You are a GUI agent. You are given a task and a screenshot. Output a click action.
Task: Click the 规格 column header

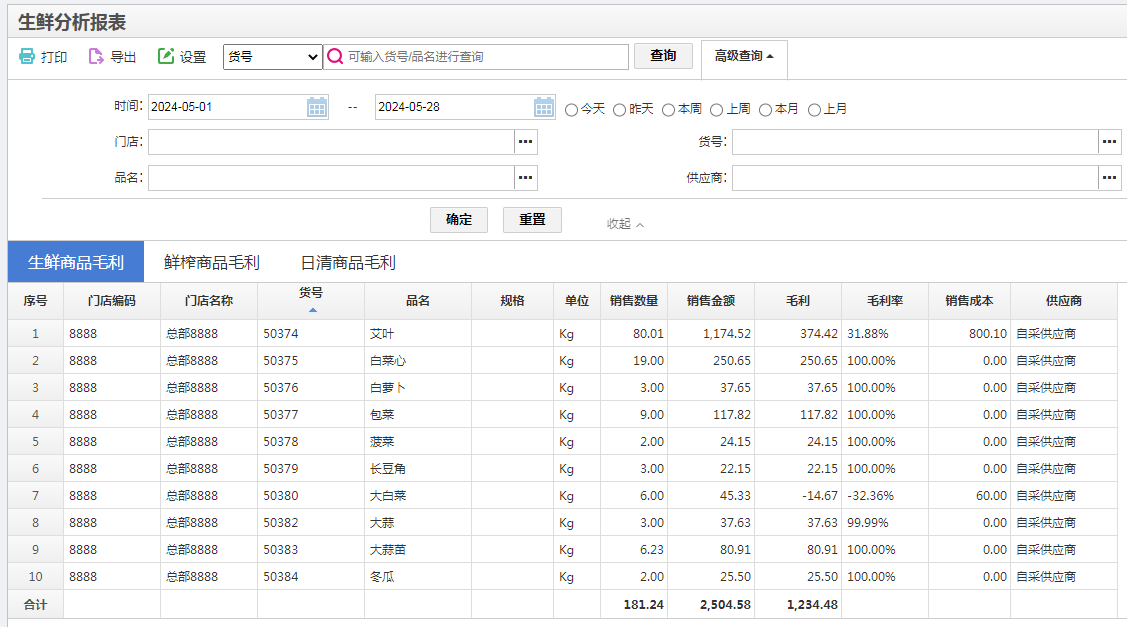pos(512,301)
